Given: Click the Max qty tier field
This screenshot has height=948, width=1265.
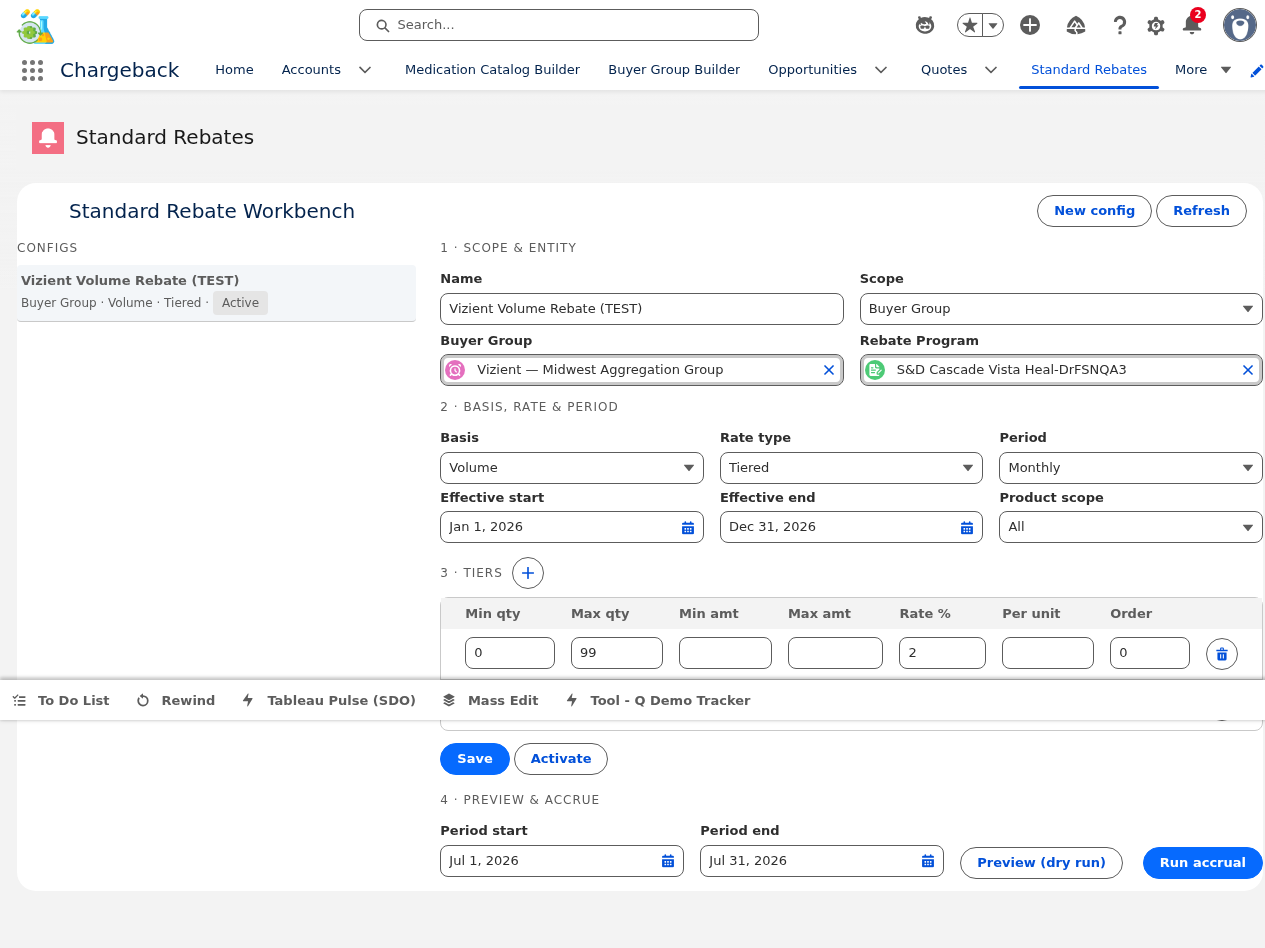Looking at the screenshot, I should pos(617,653).
